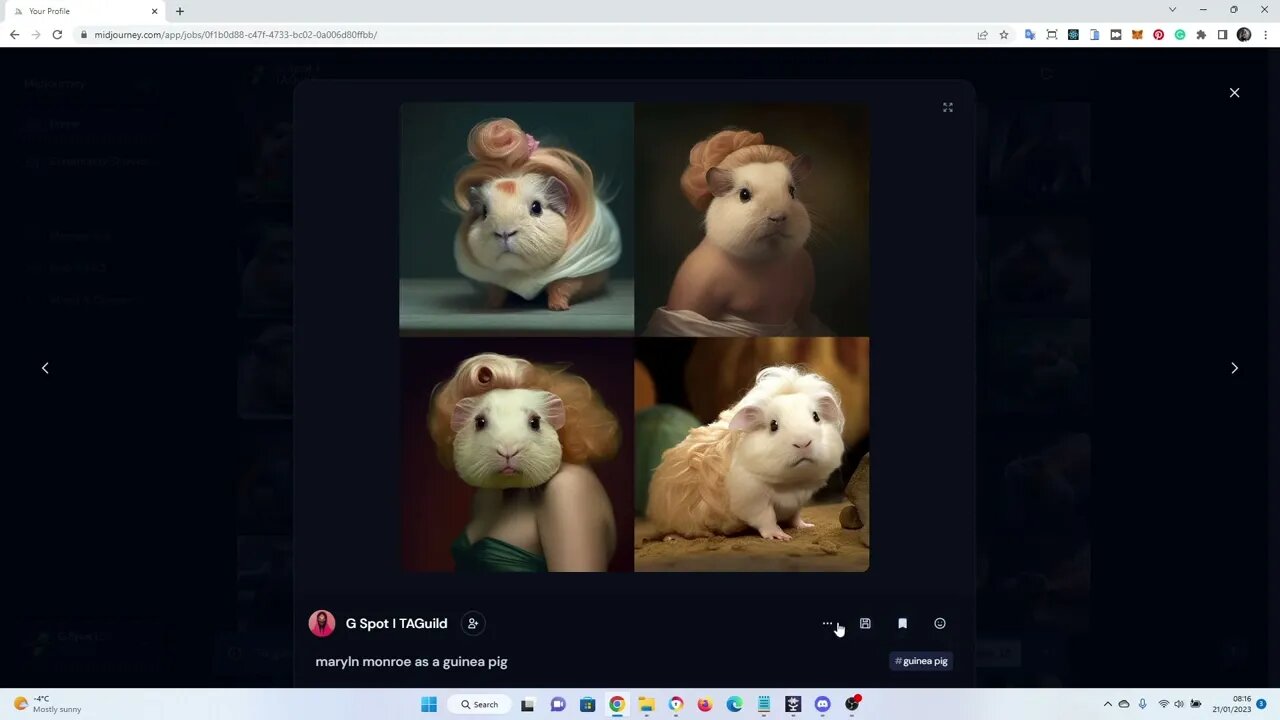Image resolution: width=1280 pixels, height=720 pixels.
Task: Open the weather widget Mostly sunny
Action: click(47, 704)
